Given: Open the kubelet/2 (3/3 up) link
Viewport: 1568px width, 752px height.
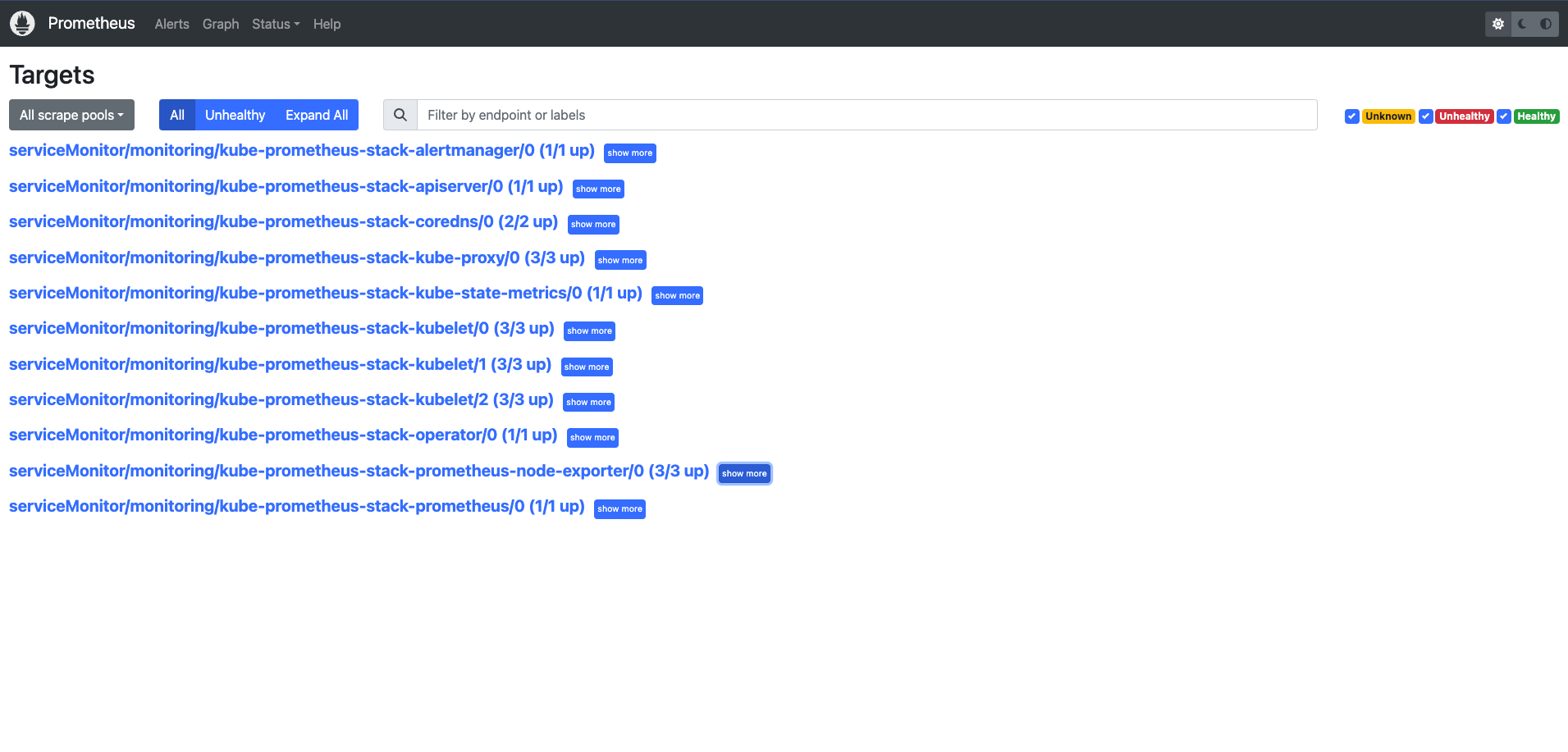Looking at the screenshot, I should pyautogui.click(x=281, y=400).
